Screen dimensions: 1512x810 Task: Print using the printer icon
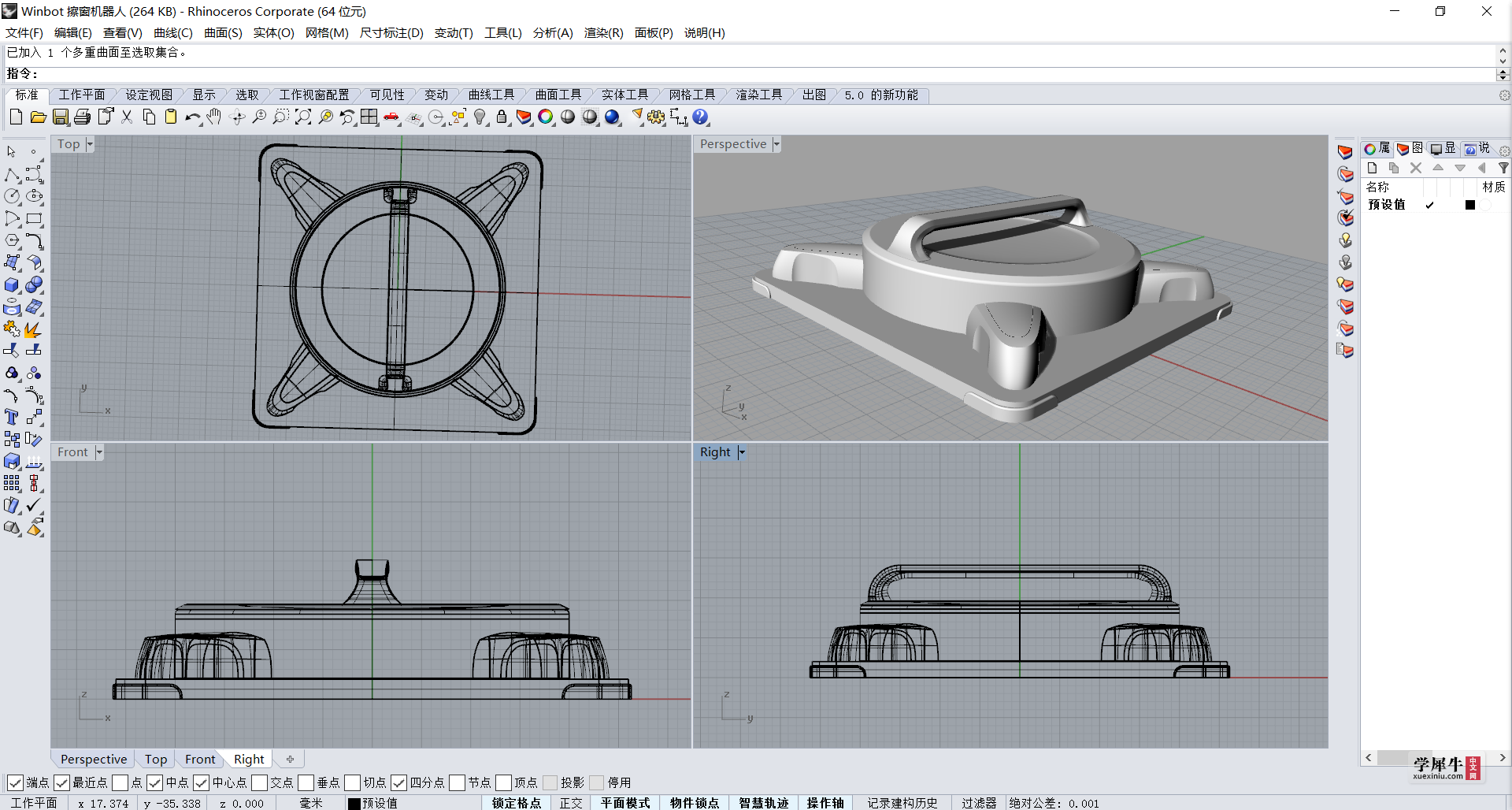tap(82, 117)
